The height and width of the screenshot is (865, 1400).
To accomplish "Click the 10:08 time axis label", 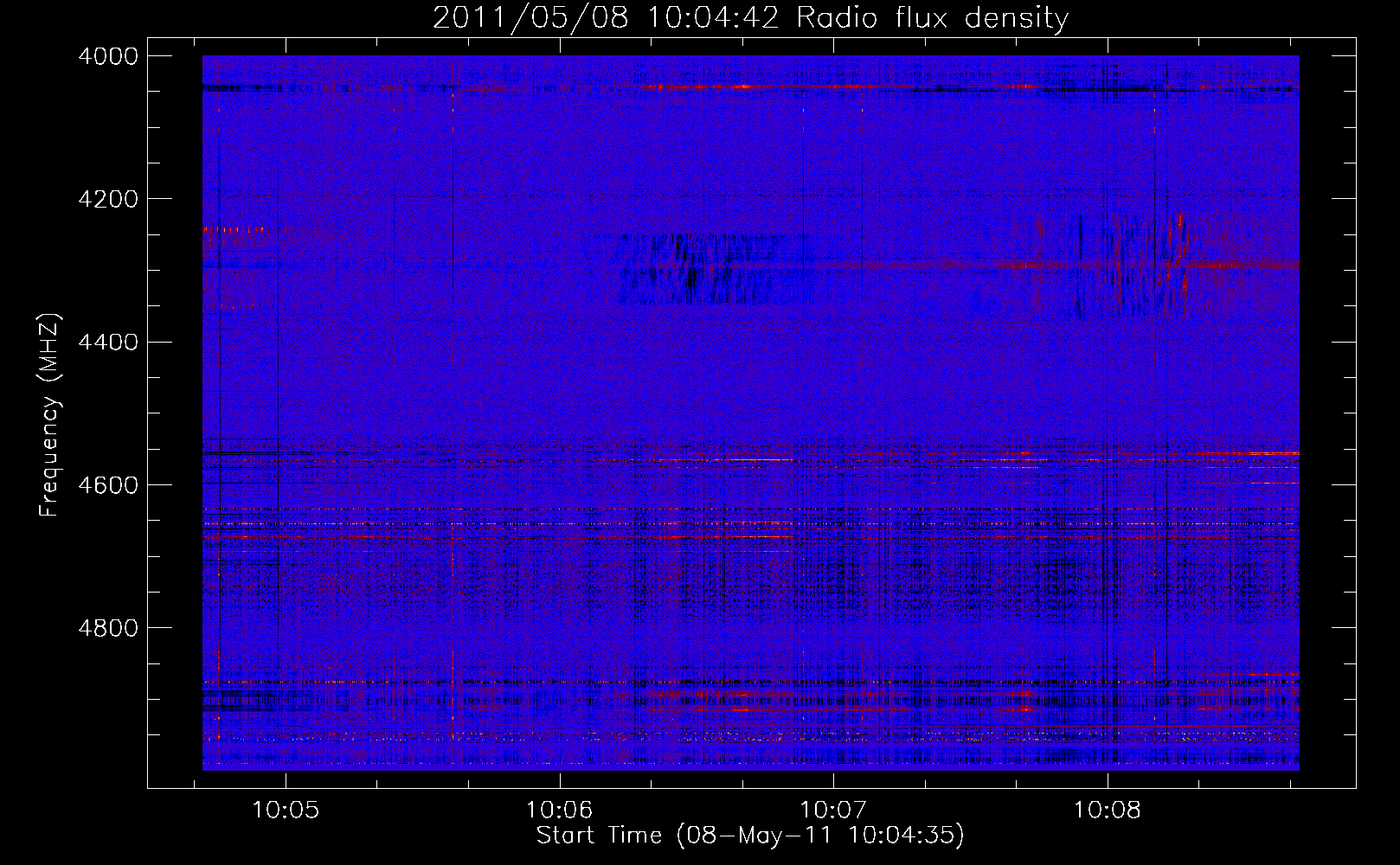I will point(1108,811).
